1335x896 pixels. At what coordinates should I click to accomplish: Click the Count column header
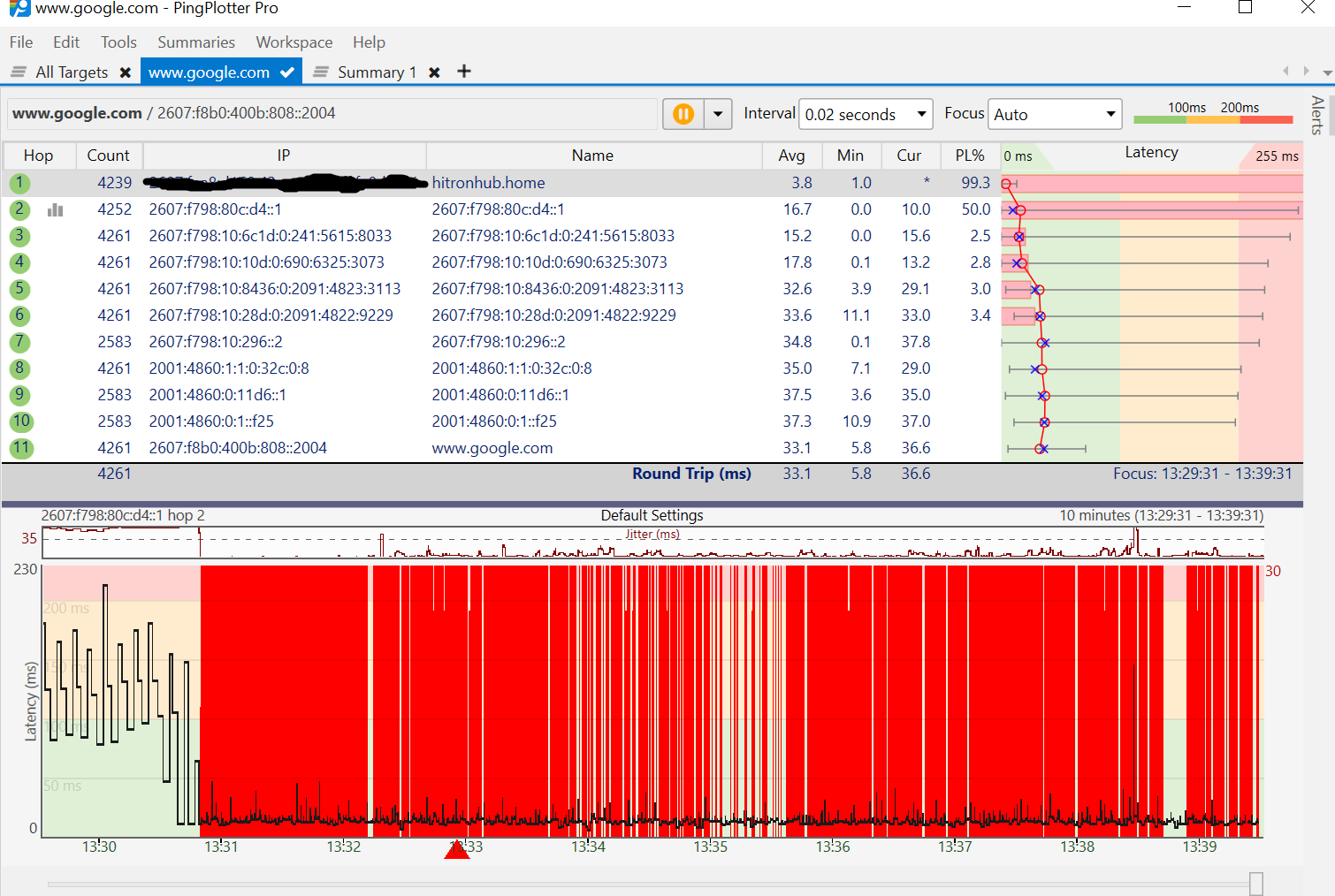(x=108, y=156)
